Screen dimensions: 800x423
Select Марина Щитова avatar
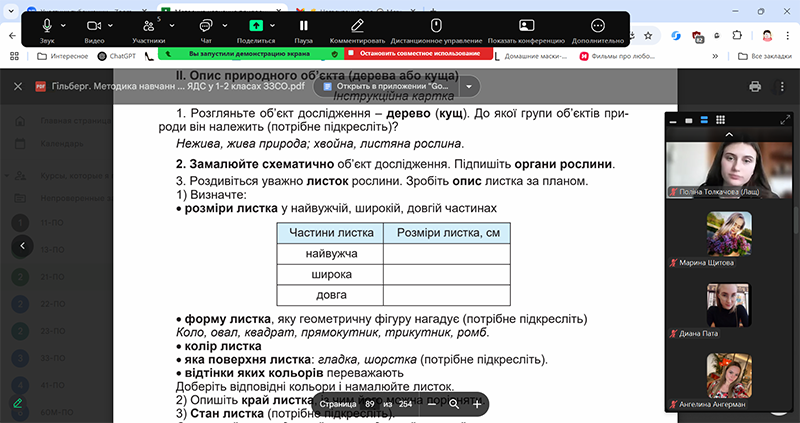[x=729, y=233]
